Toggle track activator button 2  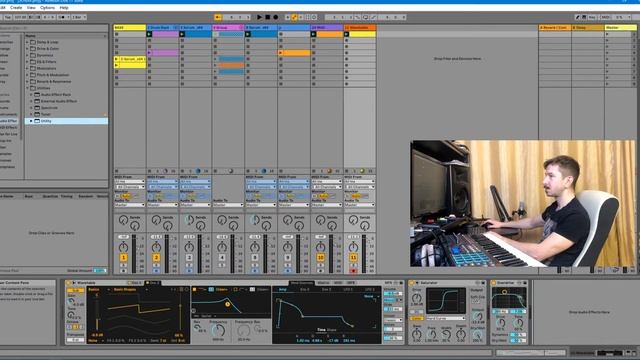tap(156, 258)
